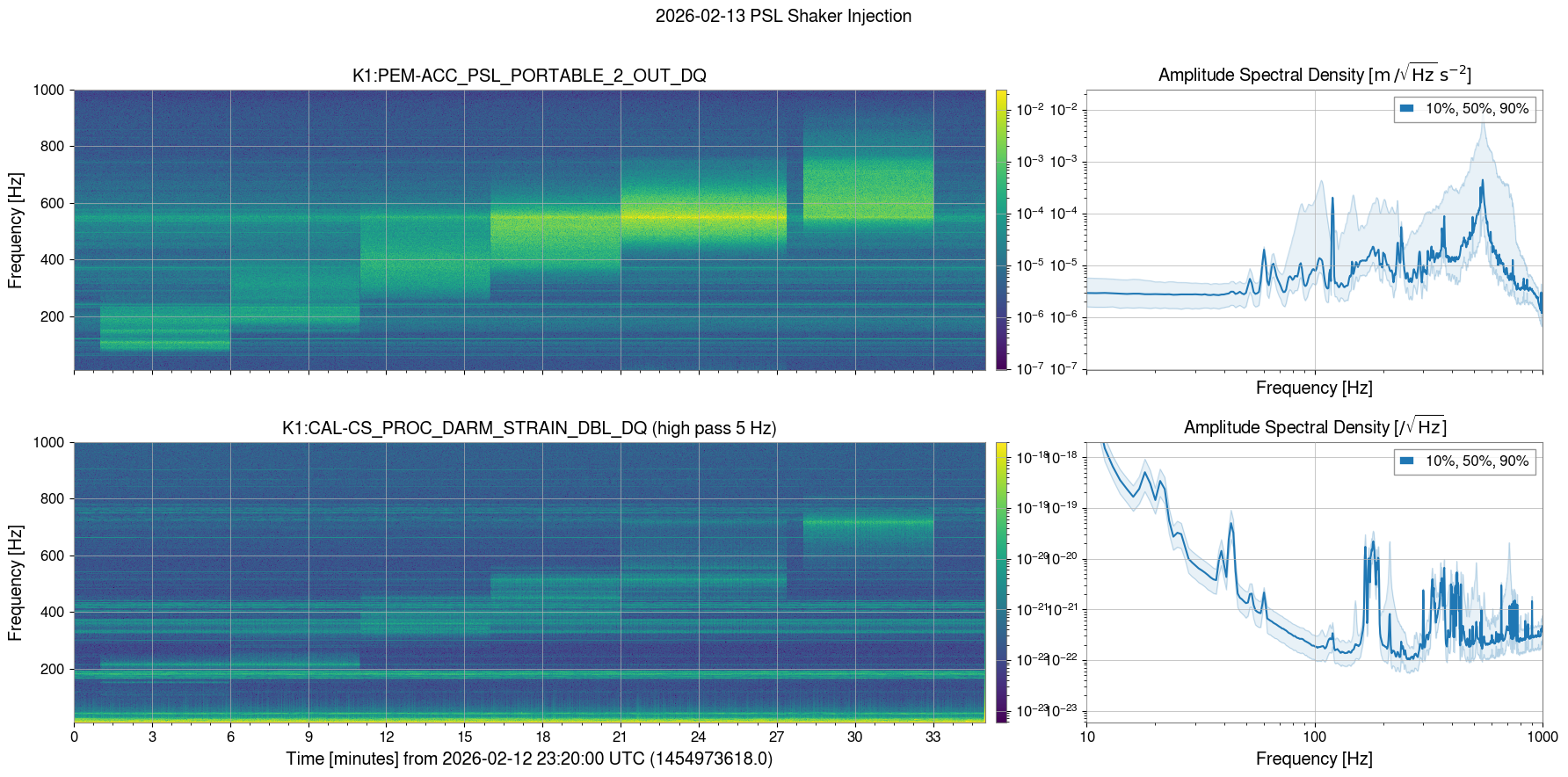This screenshot has width=1568, height=777.
Task: Select the ASD title with m/√Hz s⁻² units
Action: (x=1314, y=75)
